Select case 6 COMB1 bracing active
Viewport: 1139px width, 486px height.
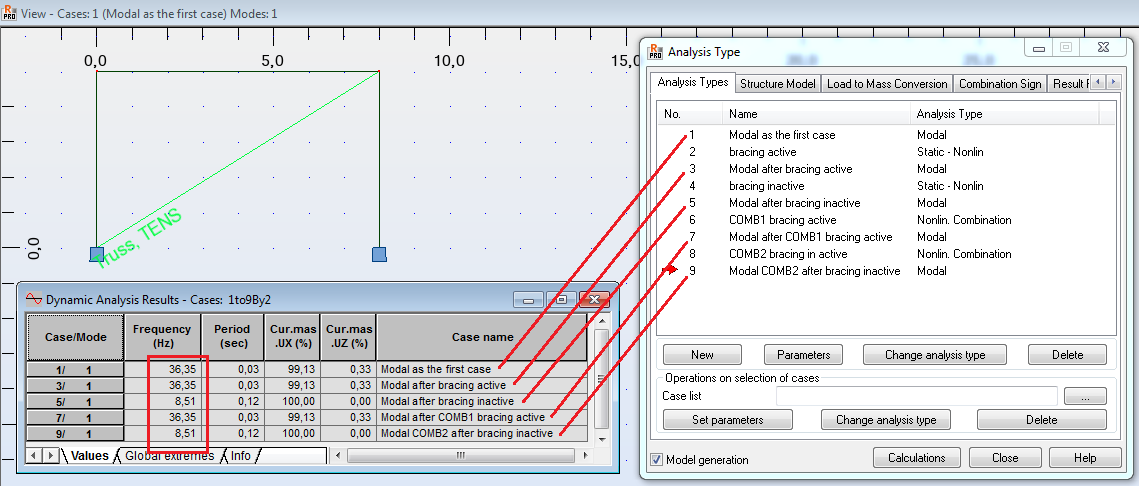click(x=885, y=219)
